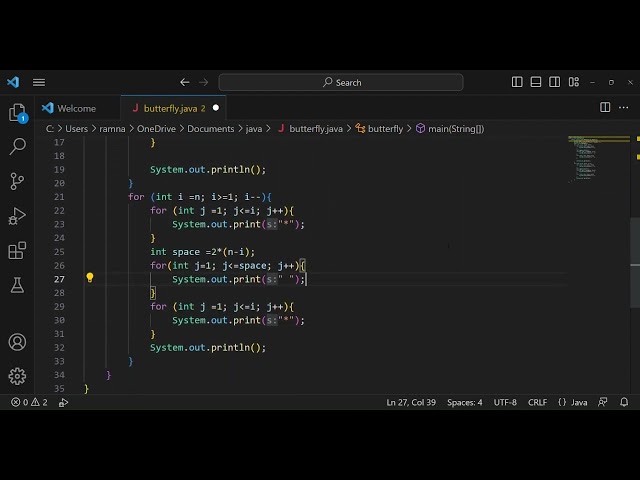The height and width of the screenshot is (480, 640).
Task: Click line number 21 in gutter
Action: (x=60, y=197)
